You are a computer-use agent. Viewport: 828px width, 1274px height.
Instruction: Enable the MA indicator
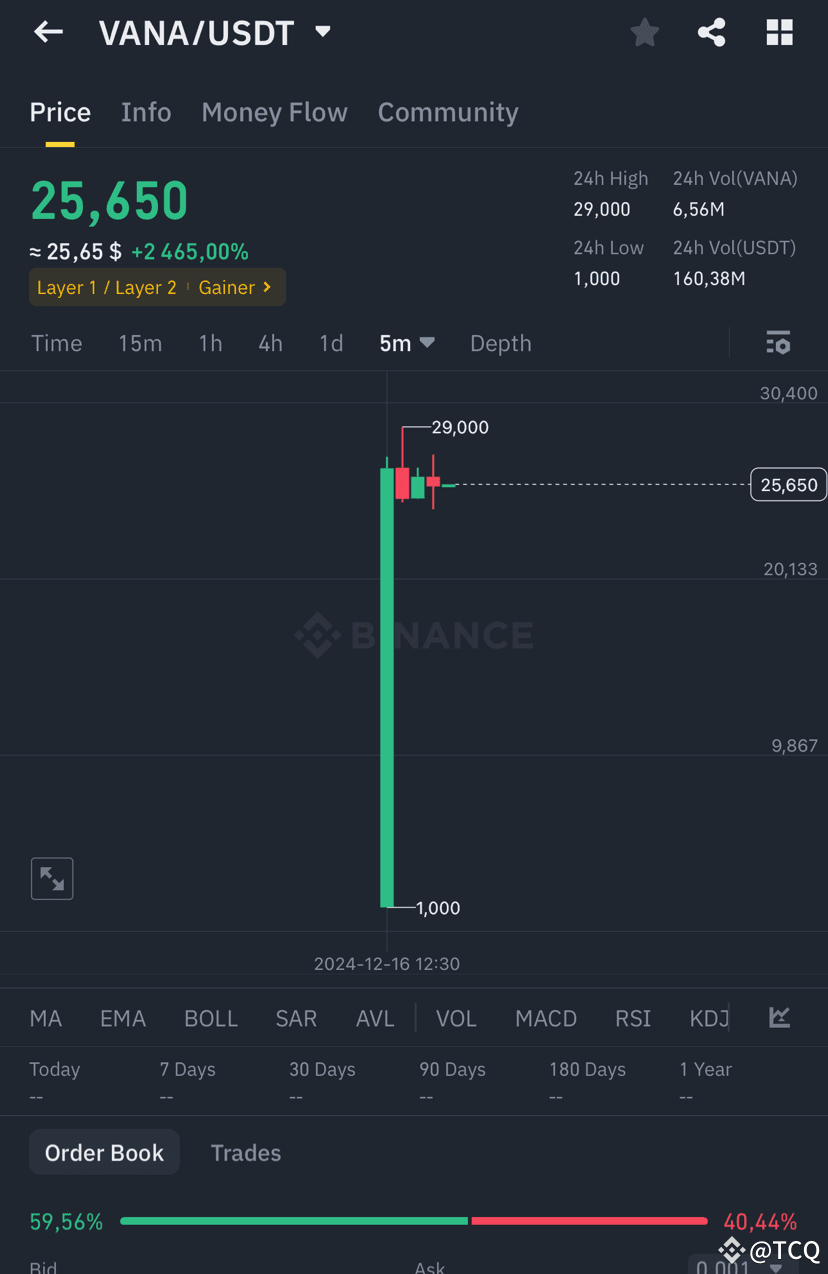[x=45, y=1017]
